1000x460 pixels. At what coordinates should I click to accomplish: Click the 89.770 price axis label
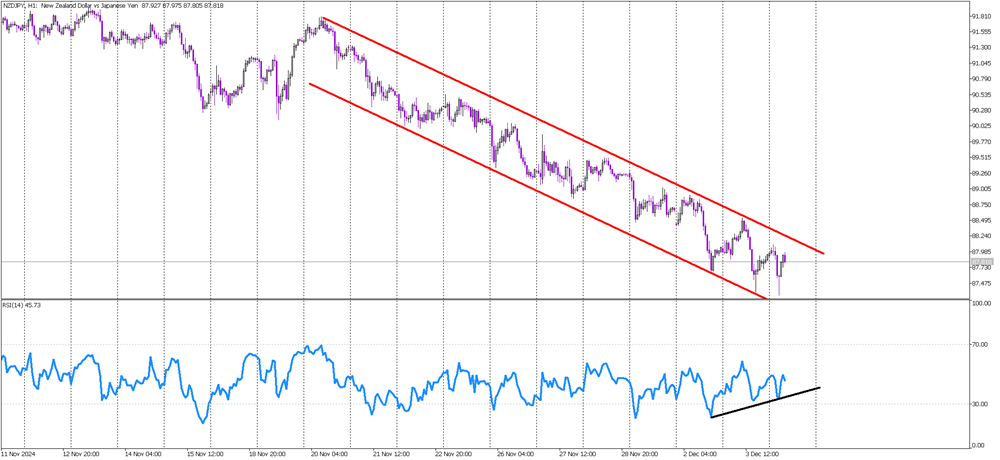980,142
